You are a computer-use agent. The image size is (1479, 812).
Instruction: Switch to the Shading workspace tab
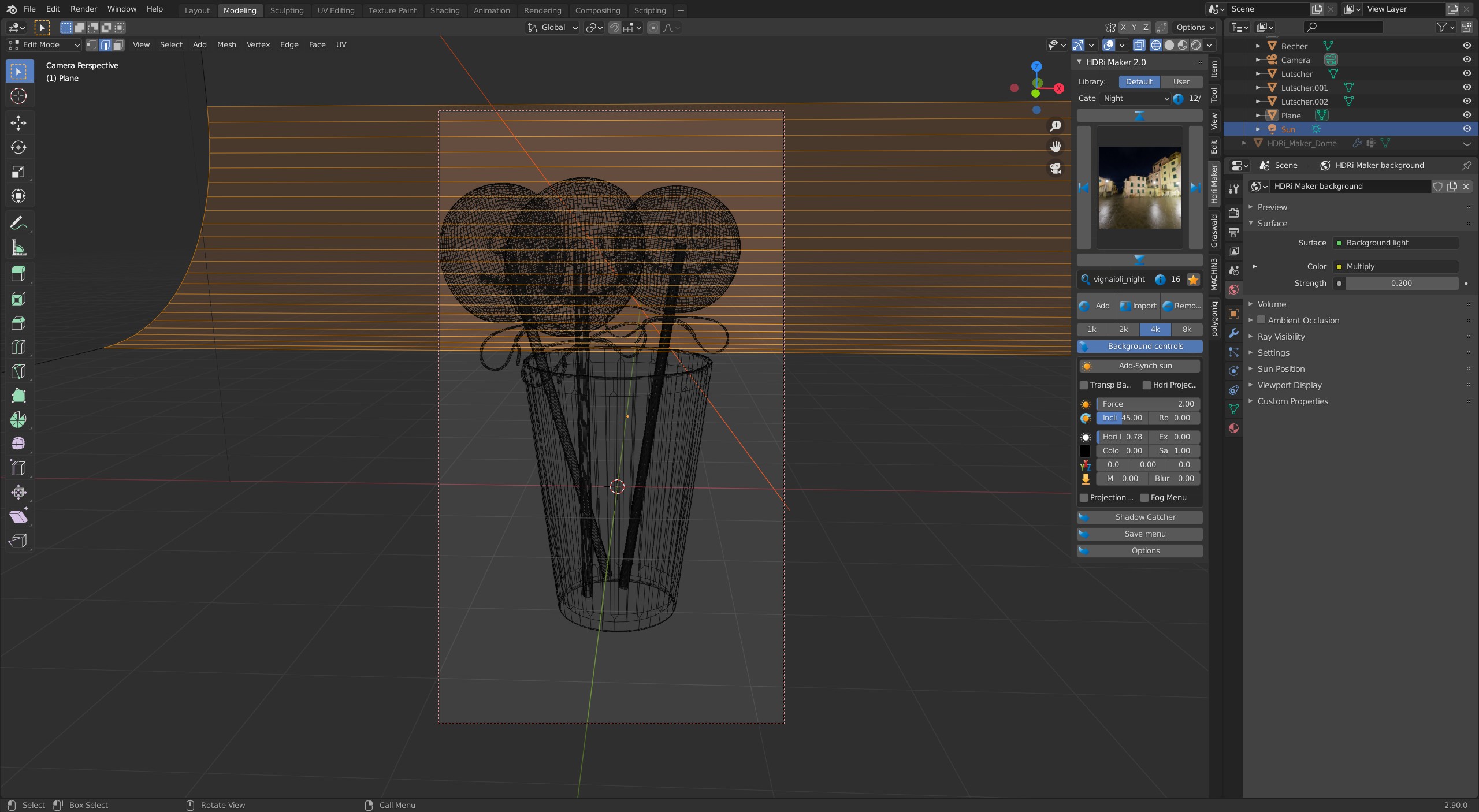pyautogui.click(x=444, y=10)
